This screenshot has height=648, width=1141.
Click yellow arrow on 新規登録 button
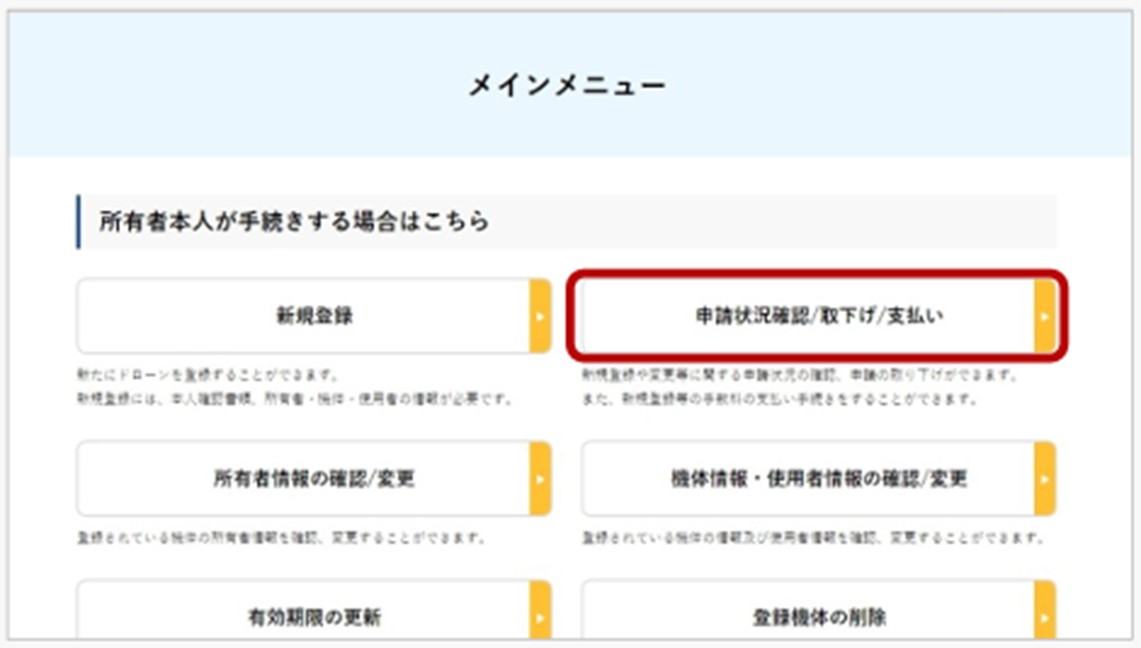[x=540, y=316]
